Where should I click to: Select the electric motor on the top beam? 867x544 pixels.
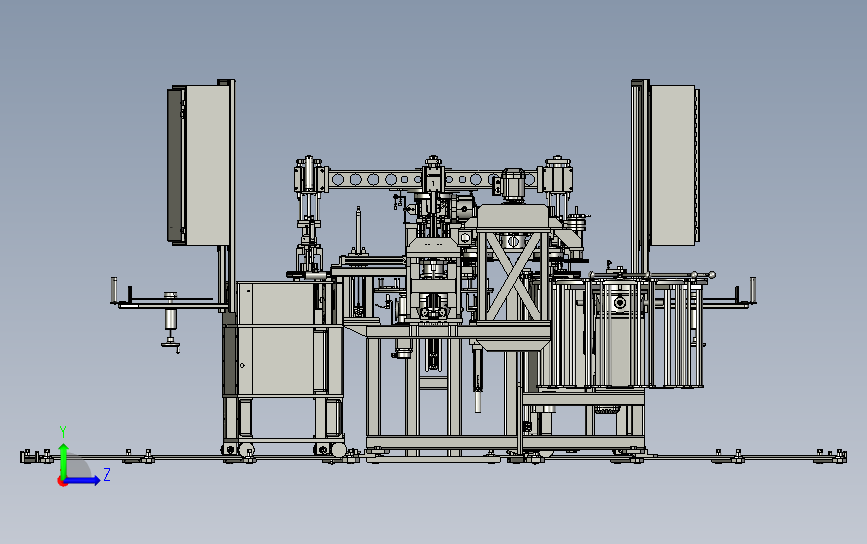(511, 185)
